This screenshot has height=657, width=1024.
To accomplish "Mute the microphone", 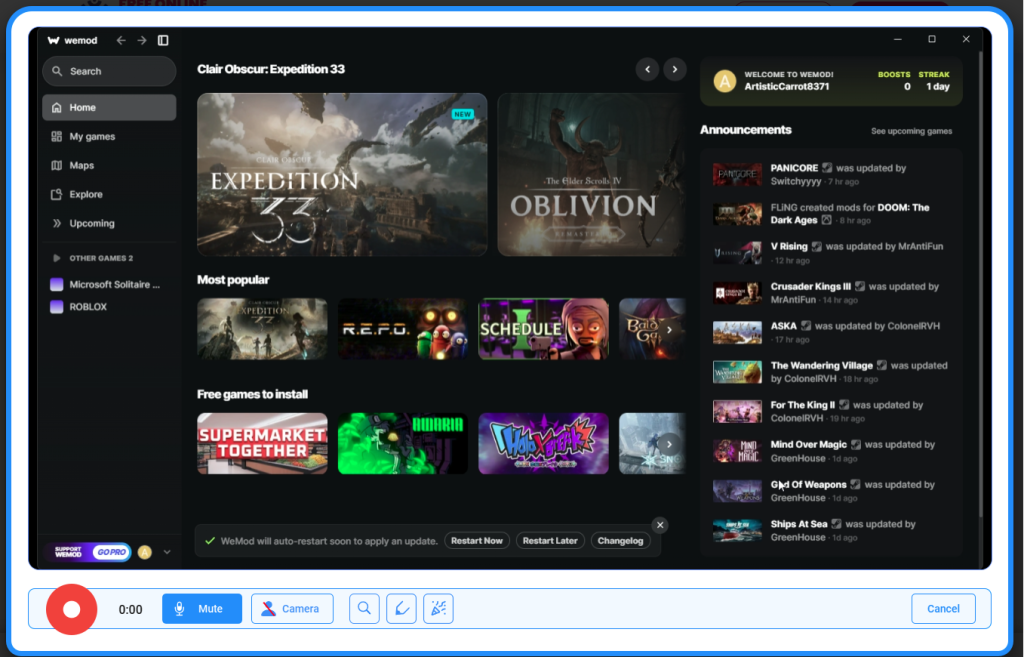I will pyautogui.click(x=202, y=609).
